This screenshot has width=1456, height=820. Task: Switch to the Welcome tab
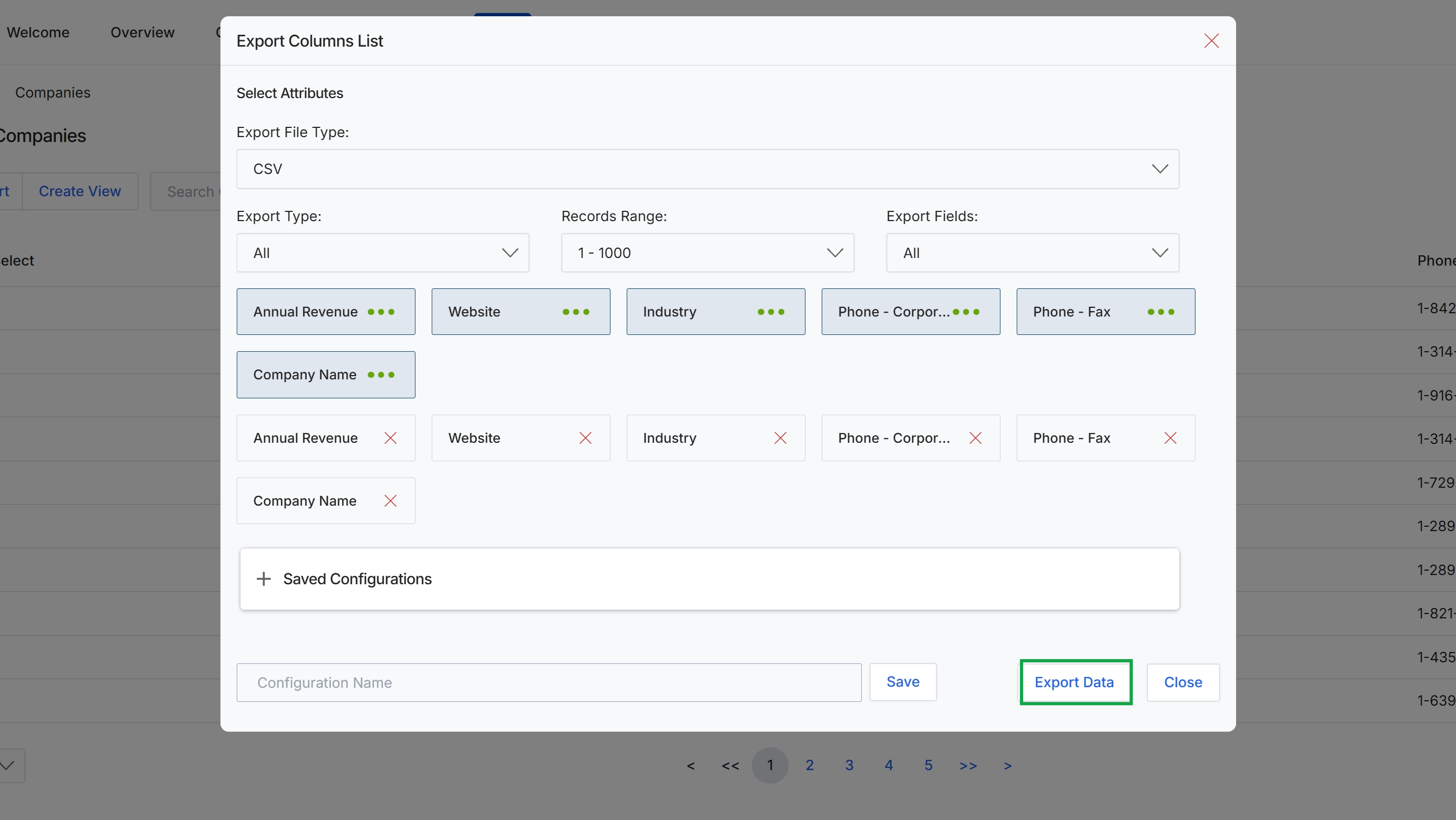pos(38,32)
